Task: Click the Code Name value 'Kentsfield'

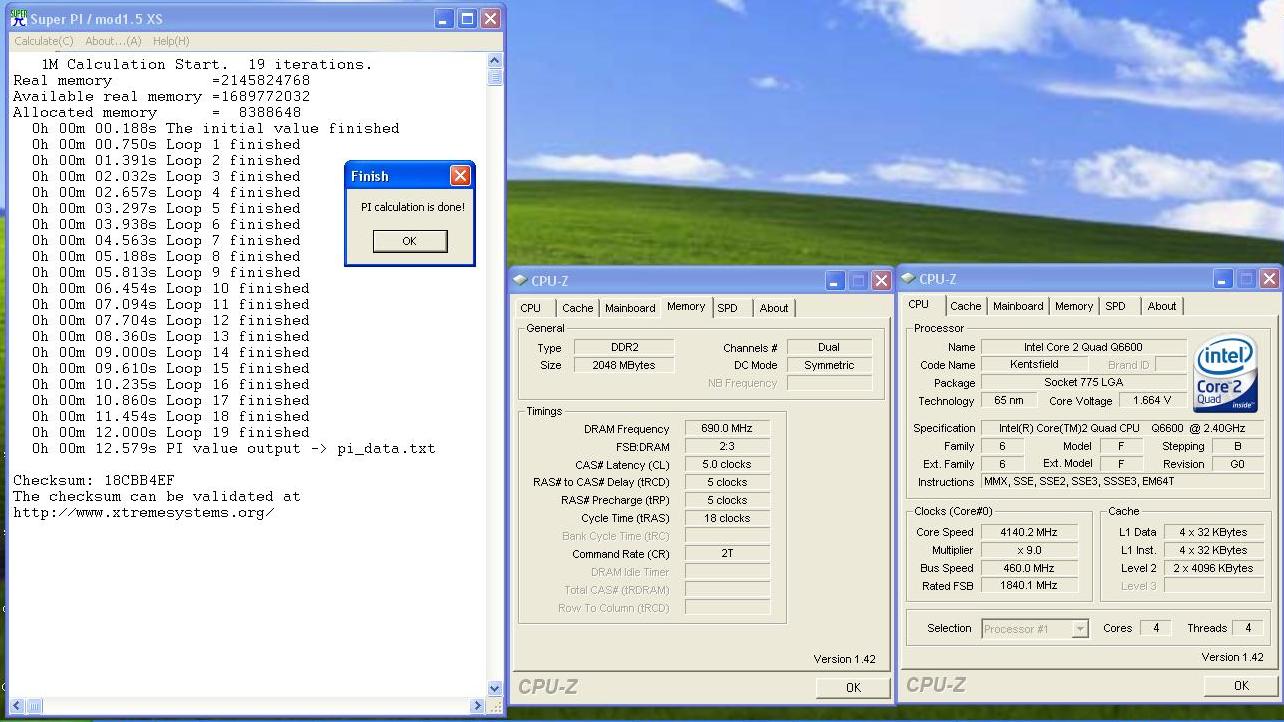Action: [x=1033, y=365]
